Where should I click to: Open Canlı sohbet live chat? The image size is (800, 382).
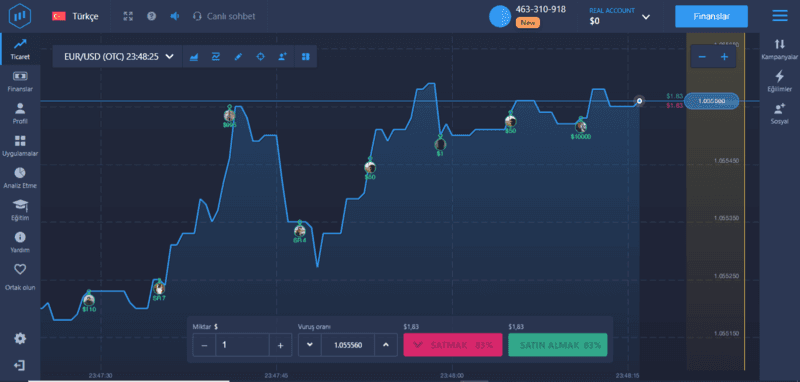(224, 16)
